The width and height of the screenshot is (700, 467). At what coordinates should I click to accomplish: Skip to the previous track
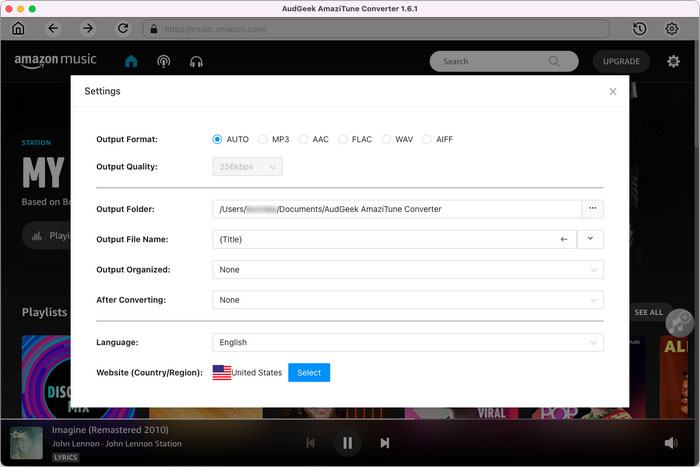[x=310, y=443]
